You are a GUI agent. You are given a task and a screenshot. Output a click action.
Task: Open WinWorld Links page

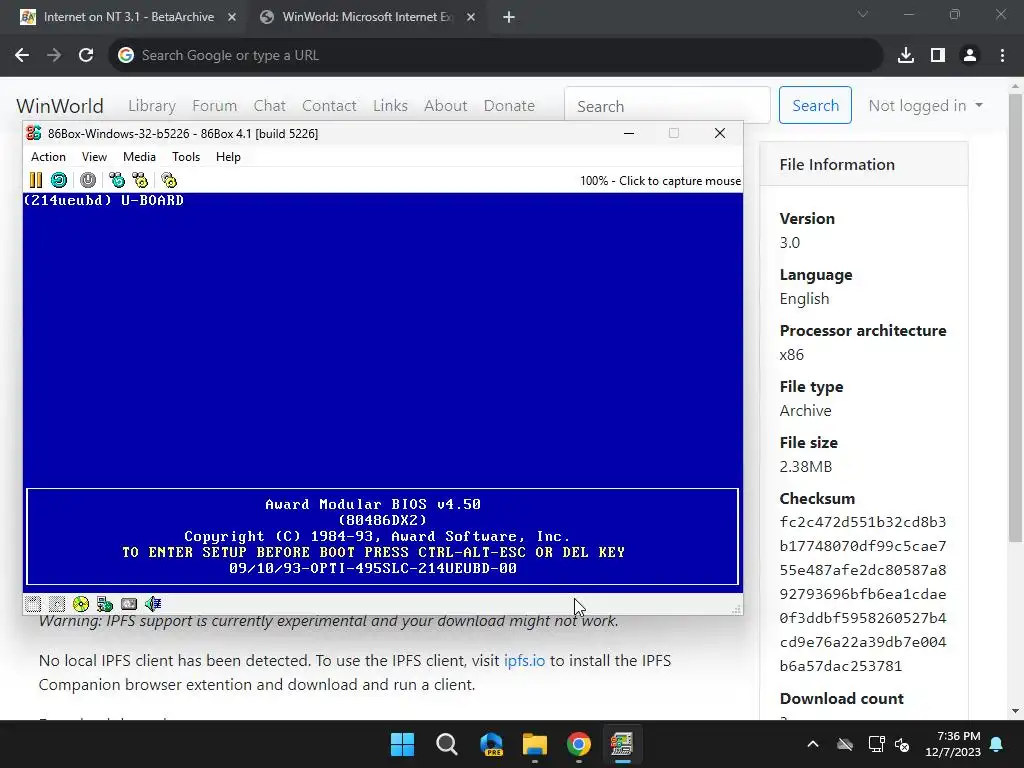(x=390, y=106)
